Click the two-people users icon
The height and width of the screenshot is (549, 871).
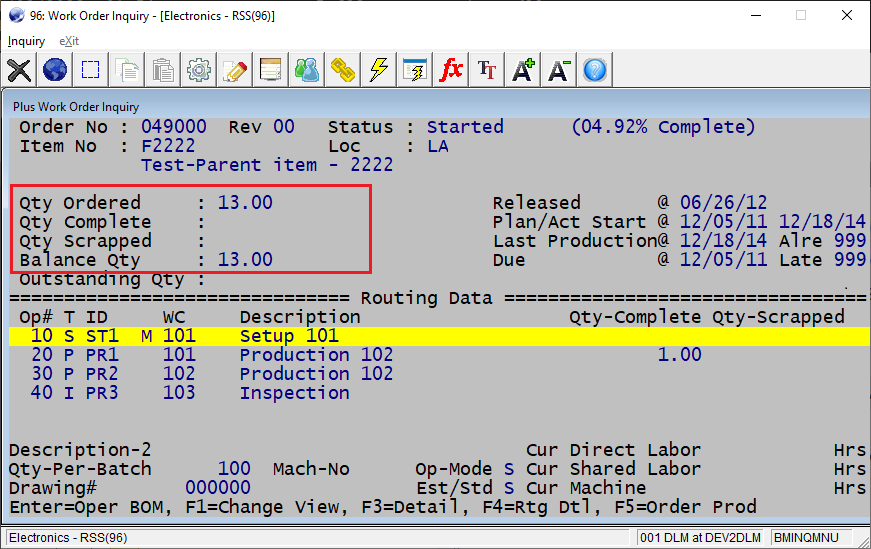point(307,70)
